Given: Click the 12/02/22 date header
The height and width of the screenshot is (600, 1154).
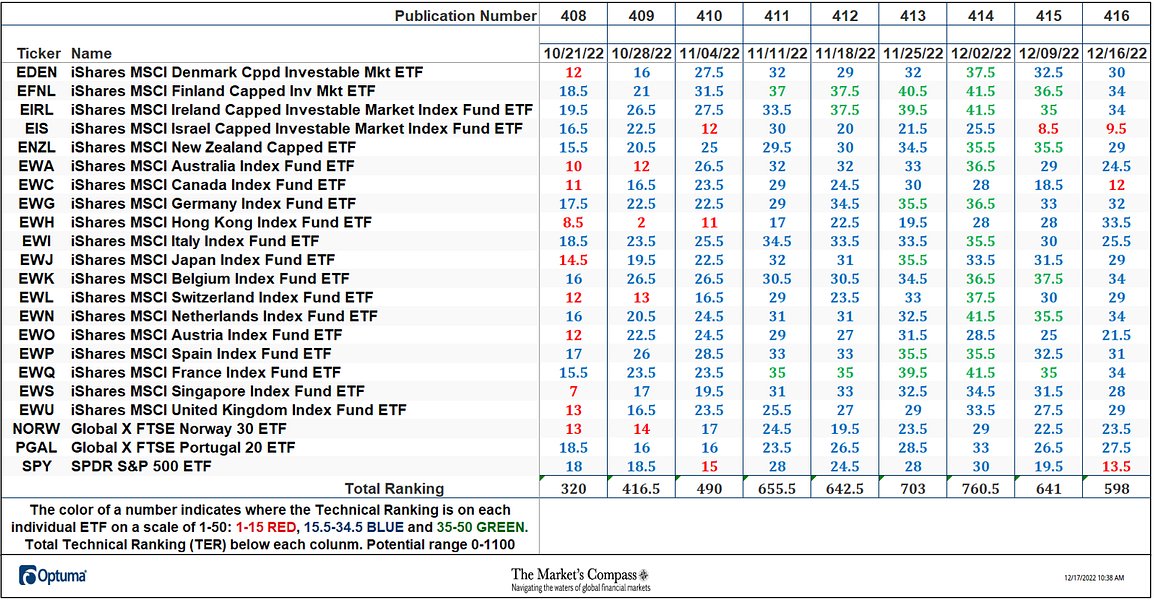Looking at the screenshot, I should click(981, 54).
